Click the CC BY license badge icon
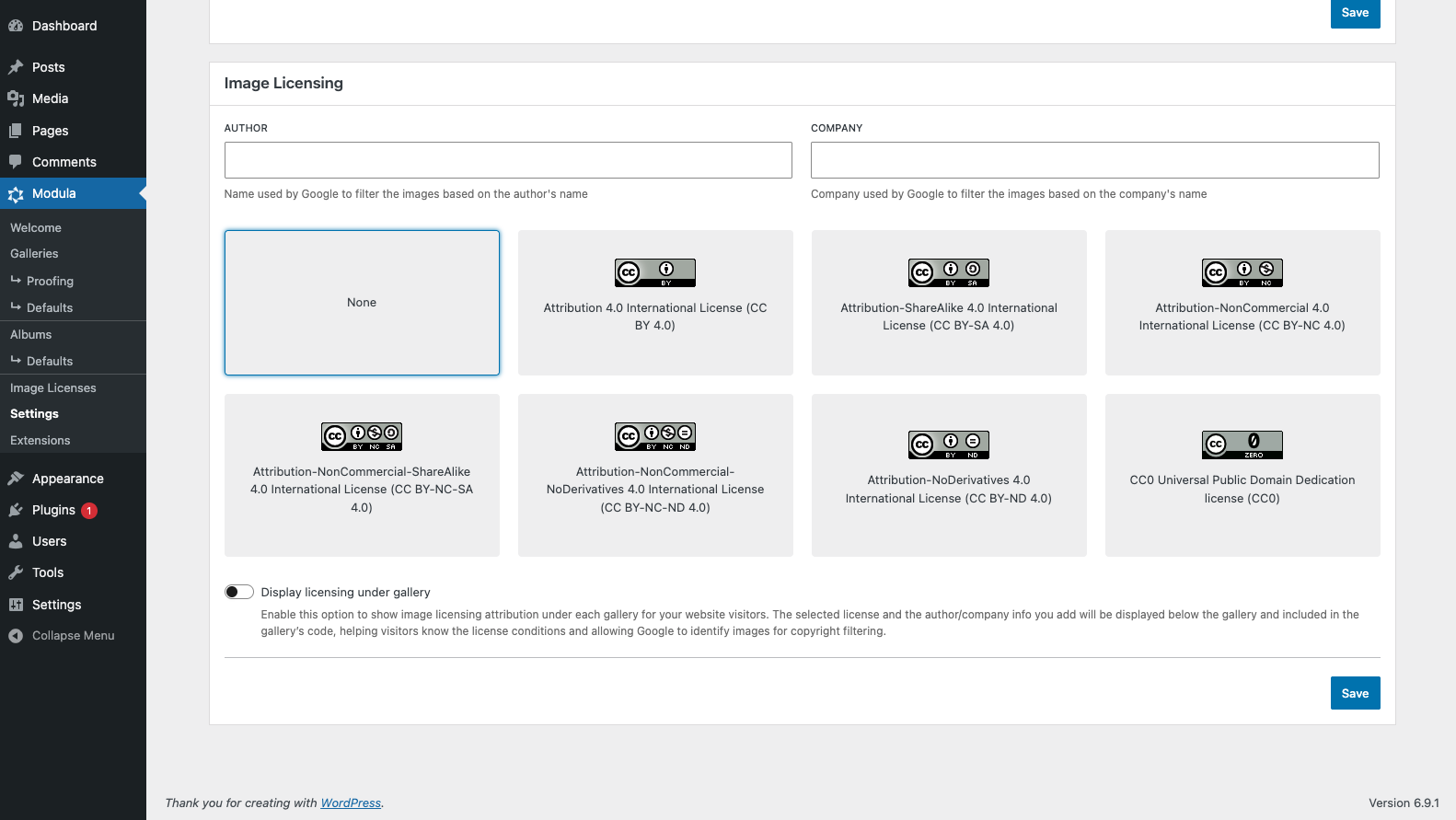Screen dimensions: 1456x820 [x=654, y=272]
